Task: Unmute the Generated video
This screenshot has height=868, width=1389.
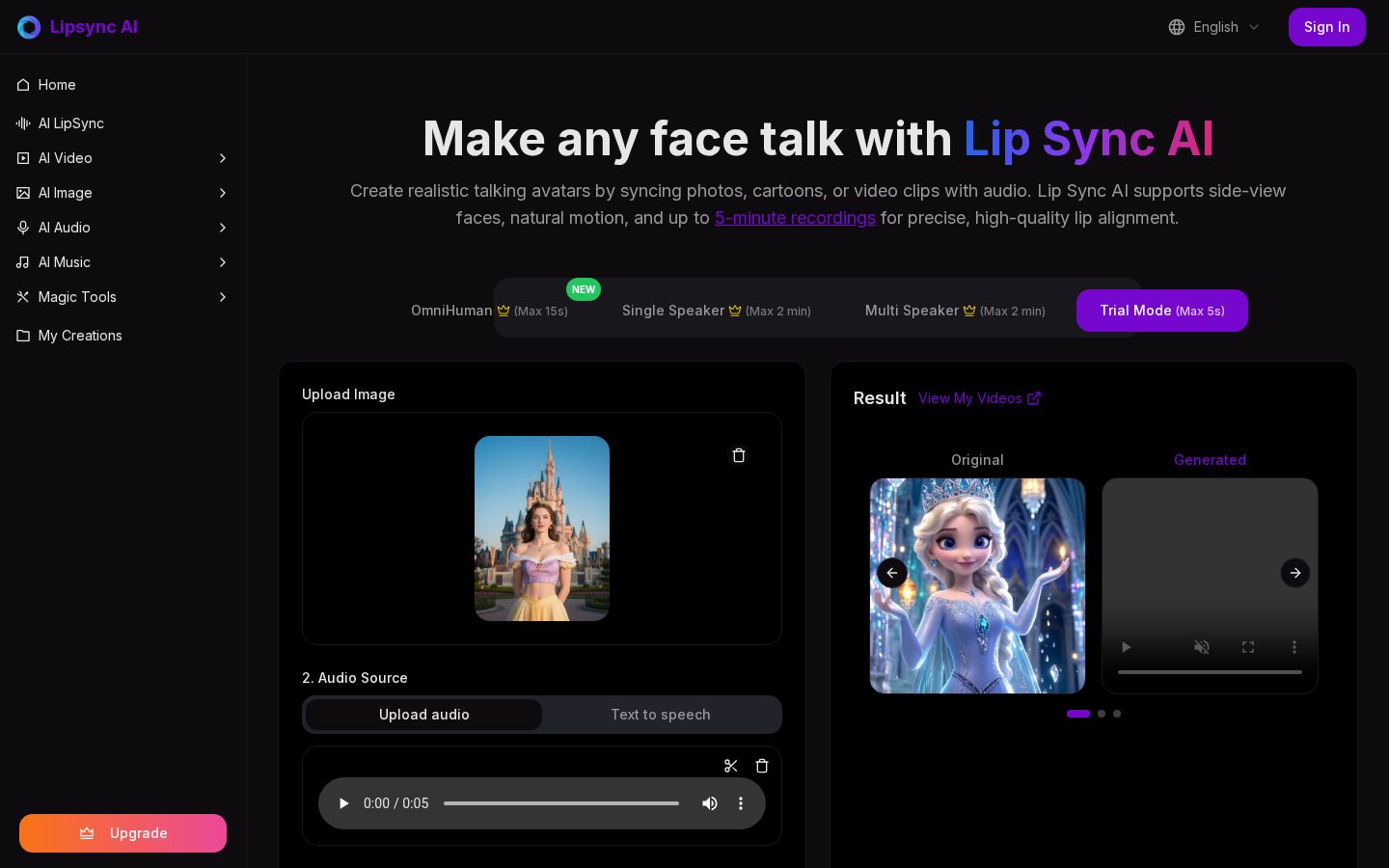Action: (1202, 647)
